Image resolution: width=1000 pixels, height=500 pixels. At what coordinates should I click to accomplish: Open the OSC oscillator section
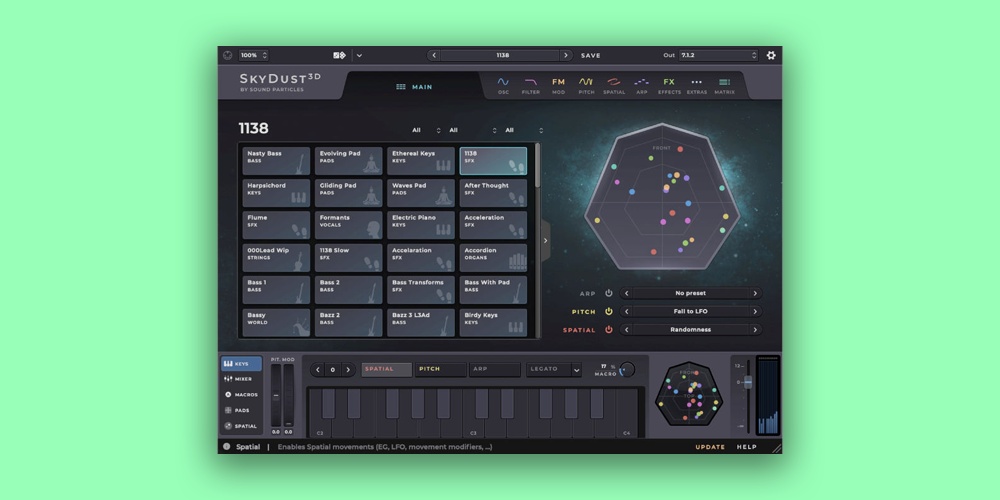click(504, 86)
